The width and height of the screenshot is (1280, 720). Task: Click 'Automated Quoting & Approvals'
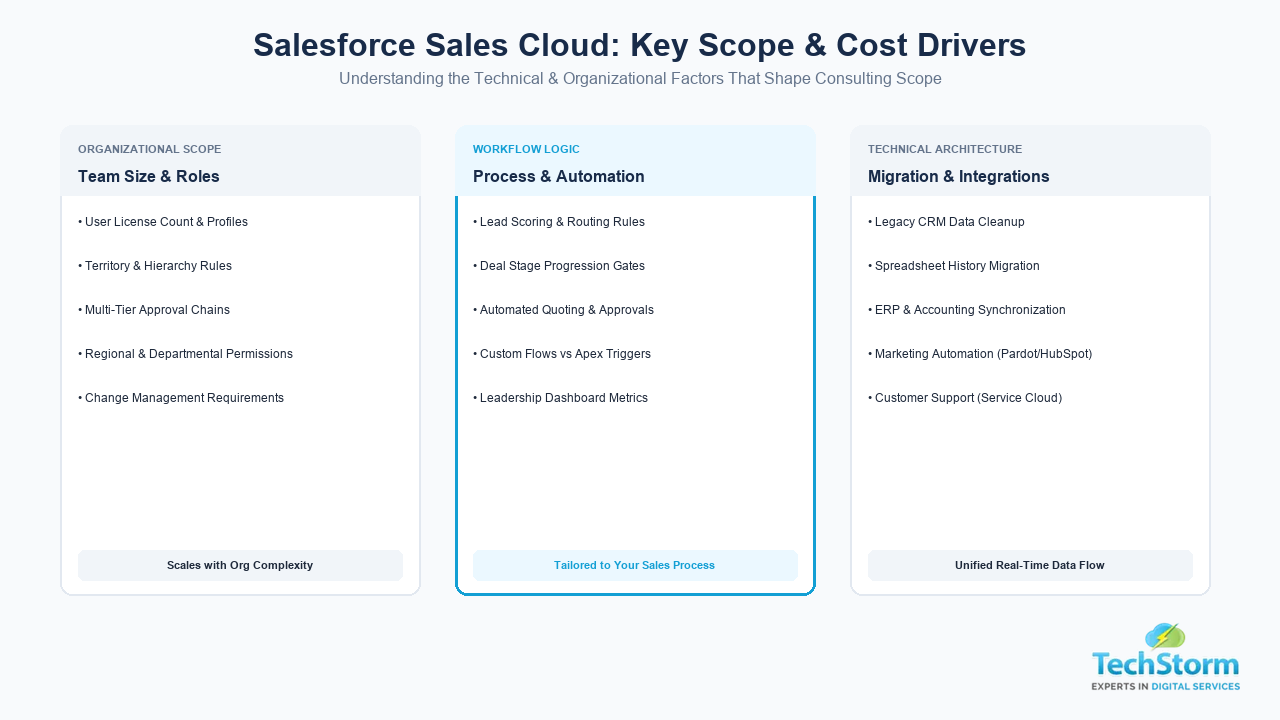point(564,310)
